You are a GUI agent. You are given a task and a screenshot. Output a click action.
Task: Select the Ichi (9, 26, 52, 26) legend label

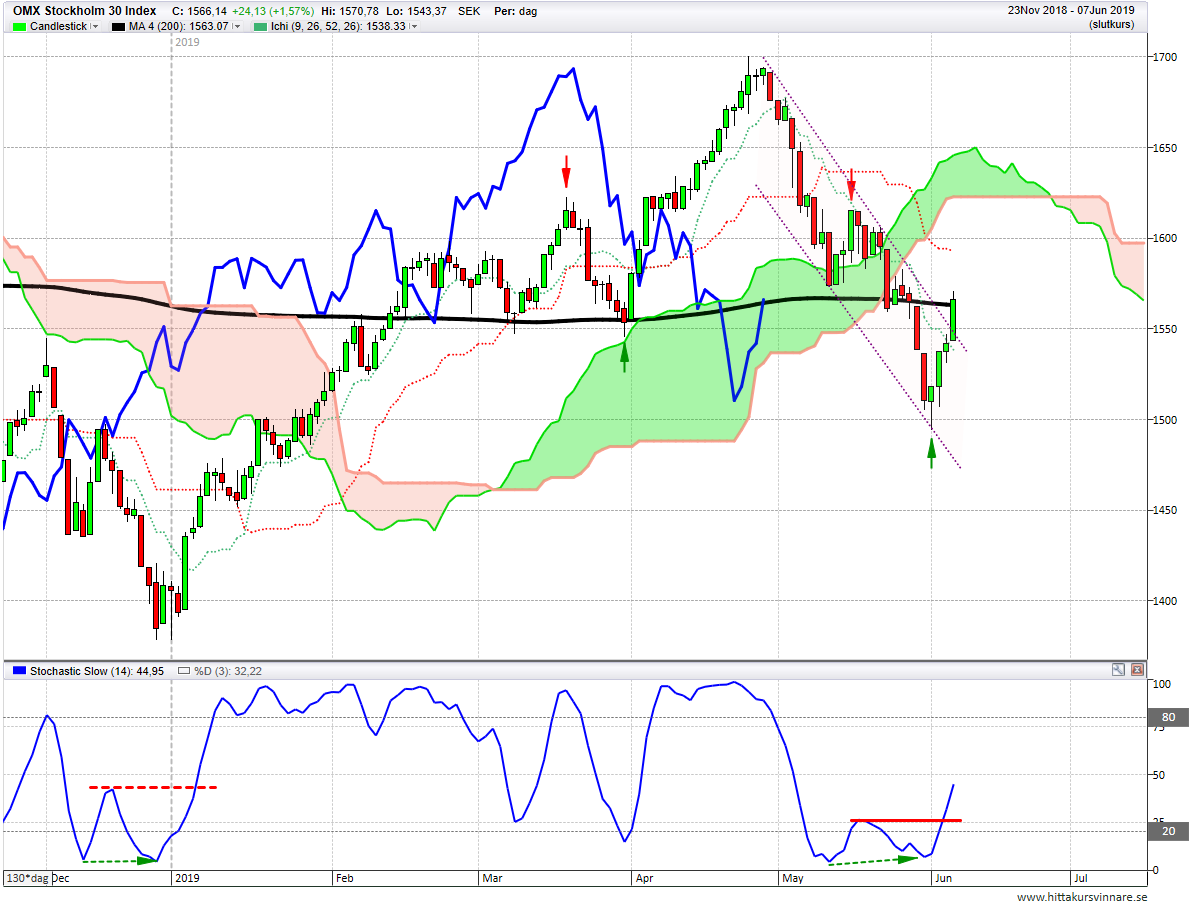[338, 27]
